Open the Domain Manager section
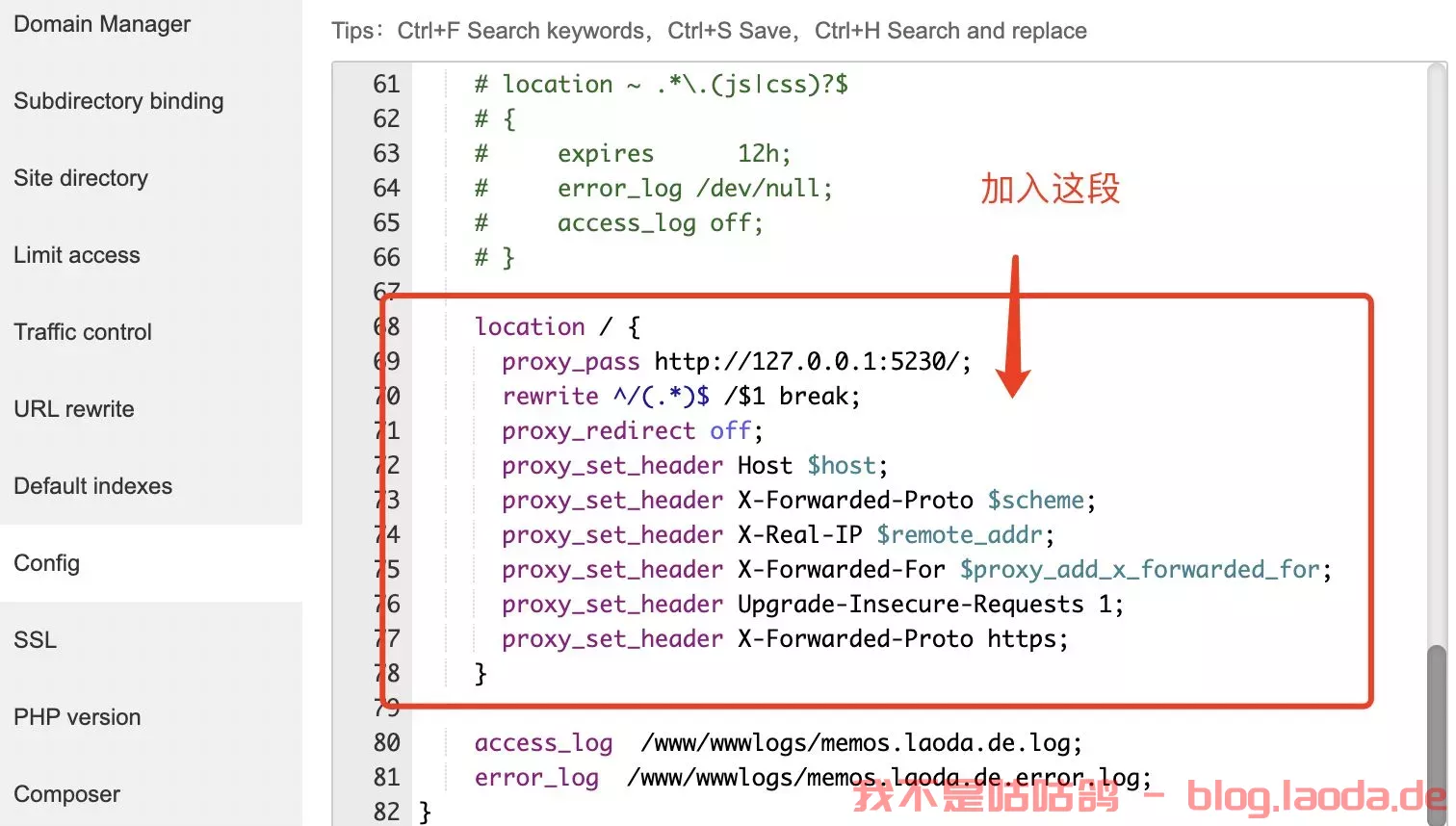1456x826 pixels. (x=102, y=24)
